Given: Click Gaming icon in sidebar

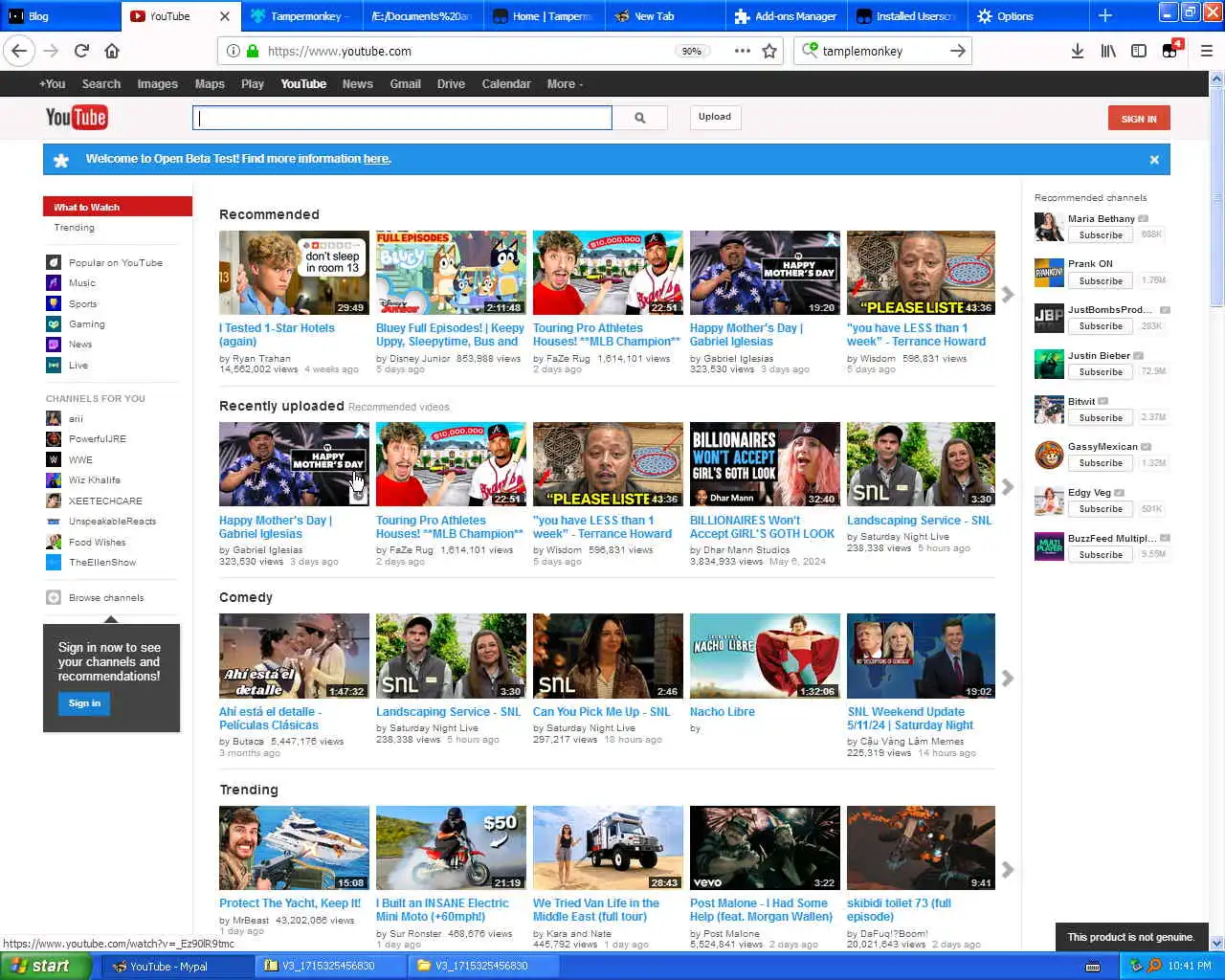Looking at the screenshot, I should pos(54,323).
